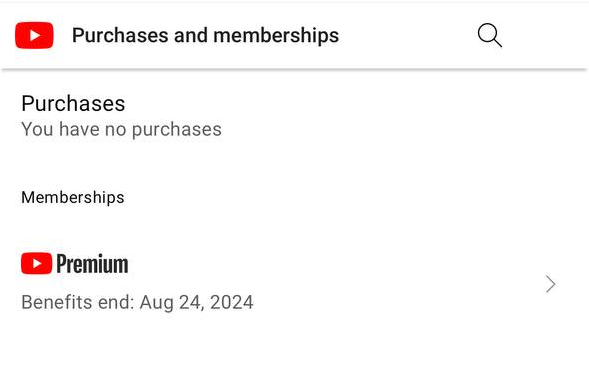Open Benefits end Aug 24, 2024 details
589x367 pixels.
click(x=137, y=302)
